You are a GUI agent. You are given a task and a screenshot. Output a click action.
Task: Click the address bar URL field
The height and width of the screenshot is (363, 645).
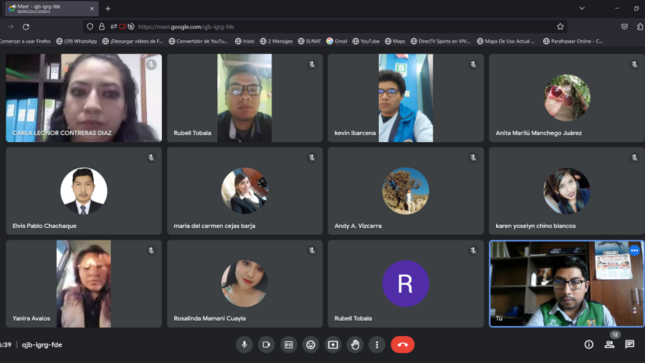pyautogui.click(x=325, y=27)
